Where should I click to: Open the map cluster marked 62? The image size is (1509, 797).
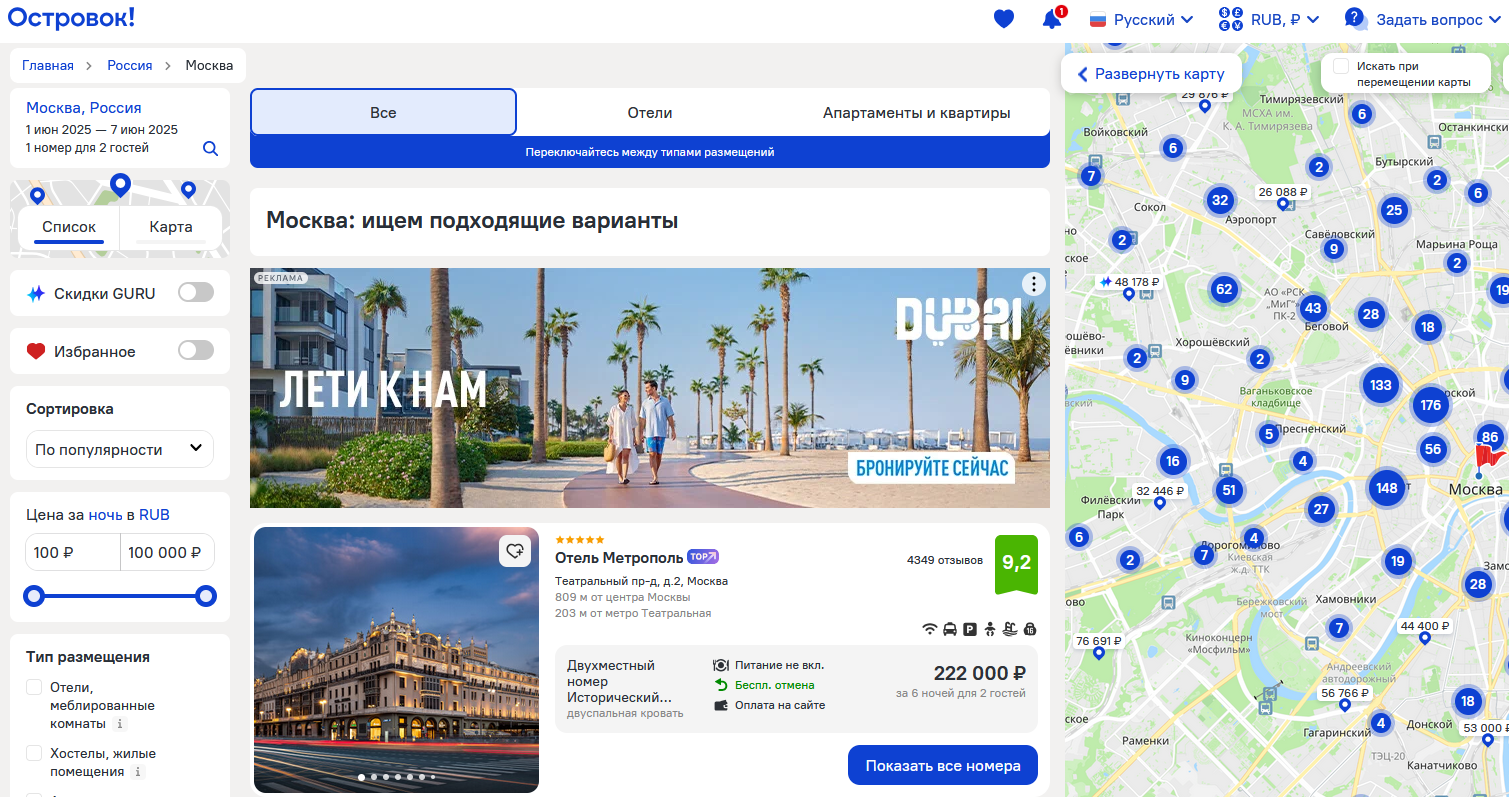tap(1223, 290)
